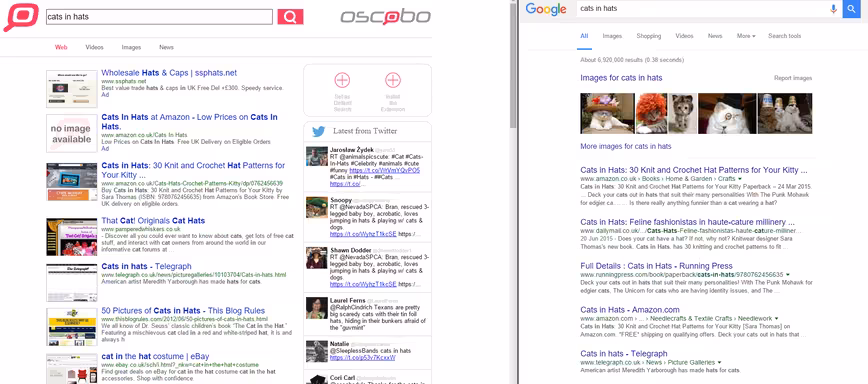The height and width of the screenshot is (384, 868).
Task: Click the Set as Default Search plus icon
Action: click(342, 80)
